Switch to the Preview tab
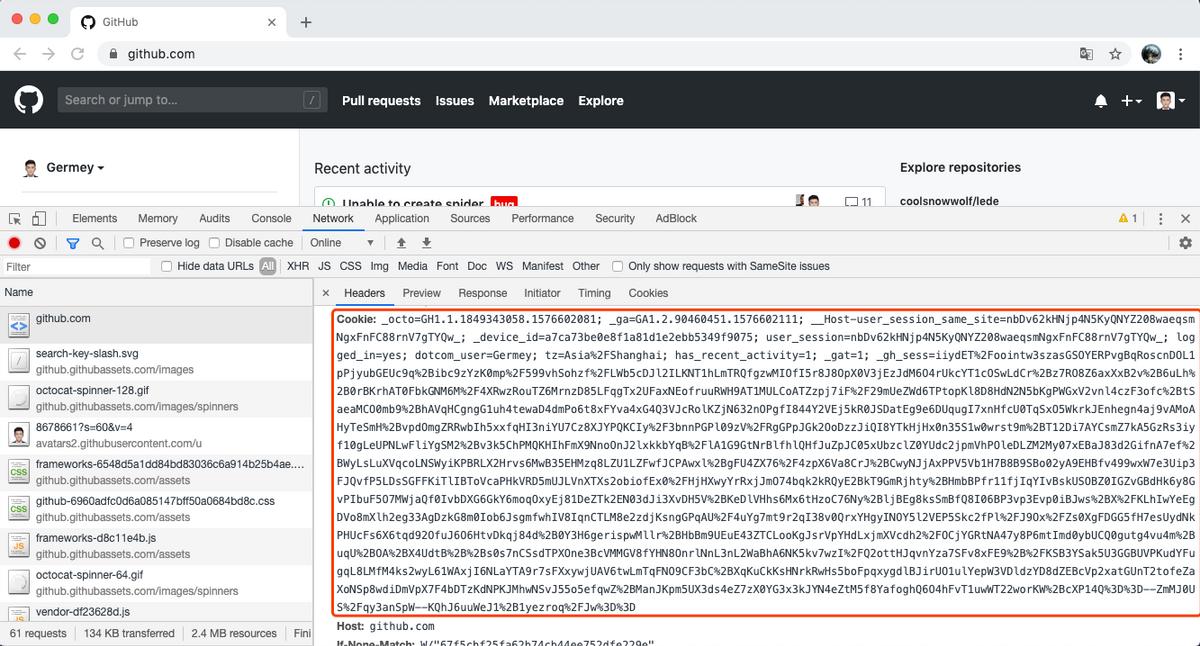Screen dimensions: 1200x646 pos(421,293)
